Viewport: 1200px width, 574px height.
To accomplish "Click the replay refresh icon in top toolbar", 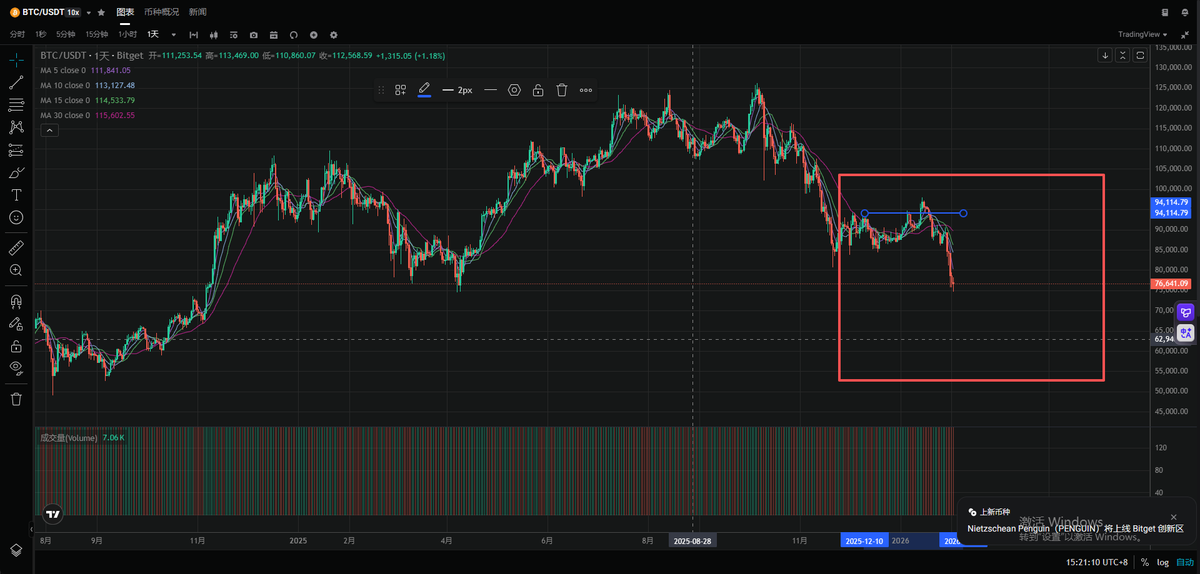I will click(x=293, y=34).
